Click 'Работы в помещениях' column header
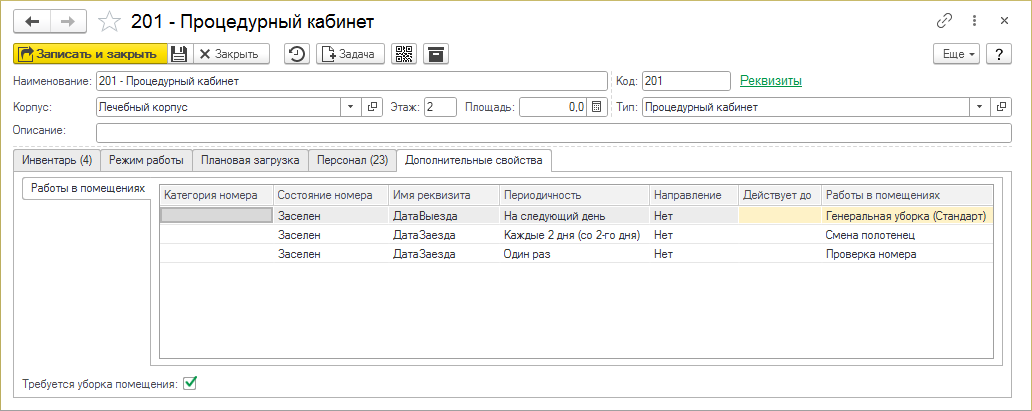Image resolution: width=1032 pixels, height=411 pixels. (x=907, y=195)
